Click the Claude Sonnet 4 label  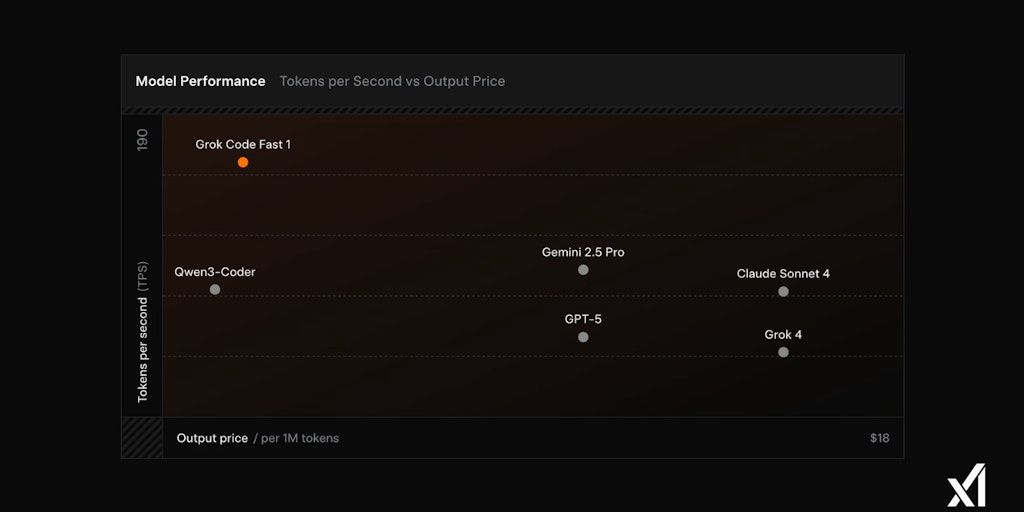(x=783, y=274)
